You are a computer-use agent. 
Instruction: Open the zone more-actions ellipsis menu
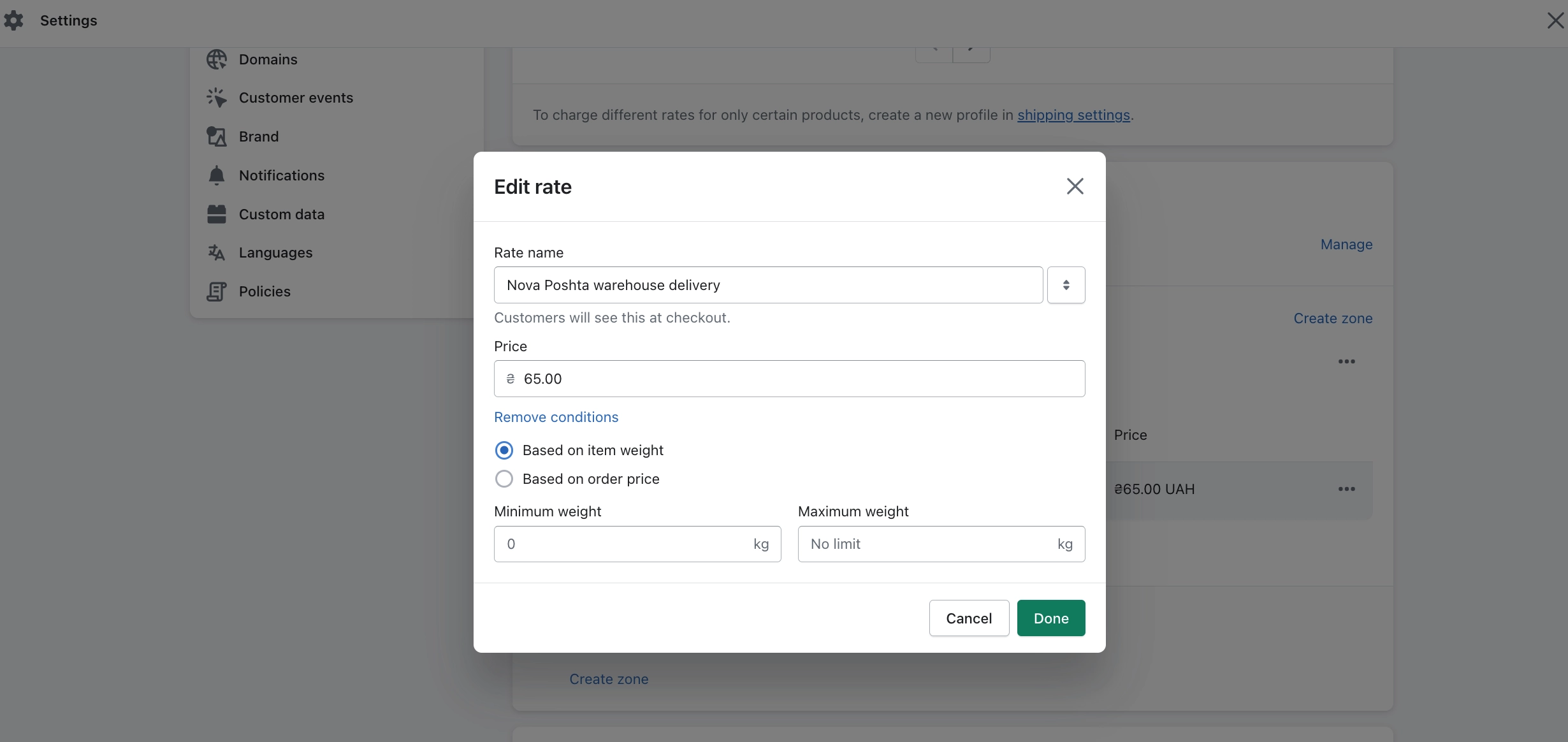point(1347,361)
